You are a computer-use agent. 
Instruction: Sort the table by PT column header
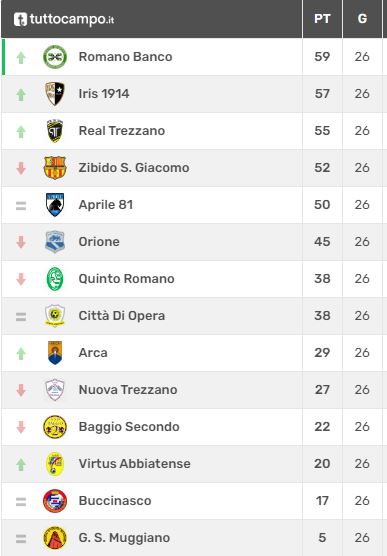tap(322, 18)
